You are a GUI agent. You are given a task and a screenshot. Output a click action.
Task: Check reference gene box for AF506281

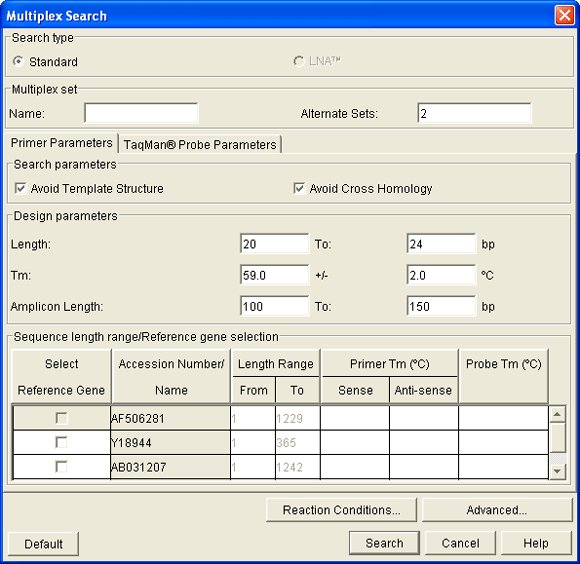pos(61,418)
